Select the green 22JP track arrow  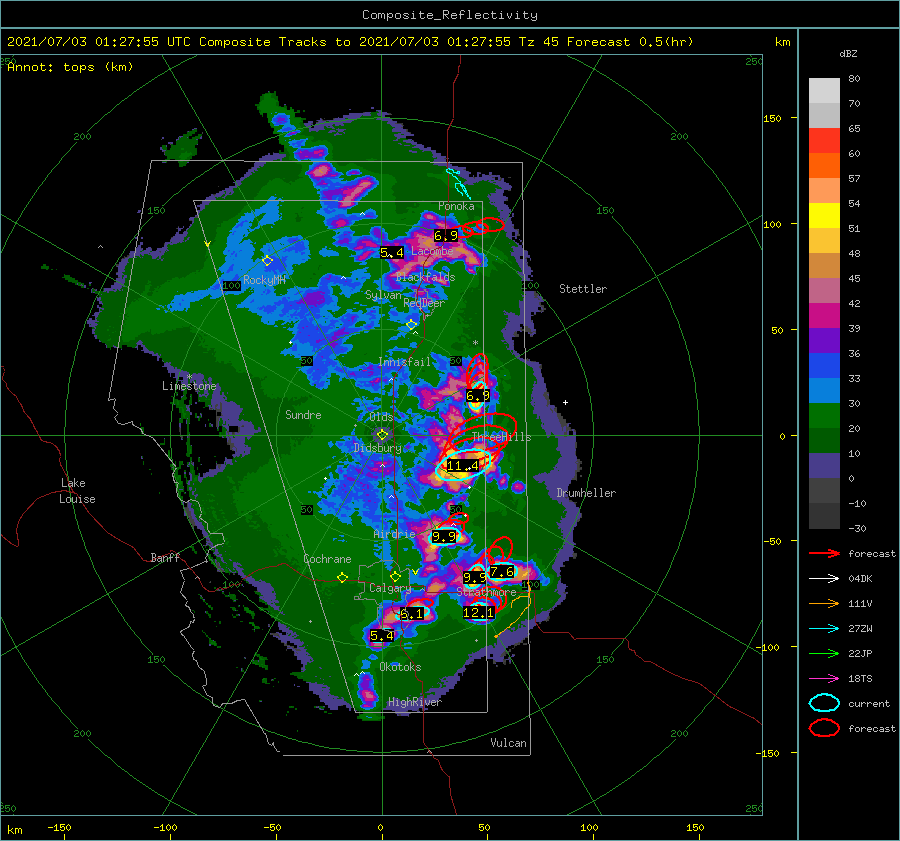[824, 653]
